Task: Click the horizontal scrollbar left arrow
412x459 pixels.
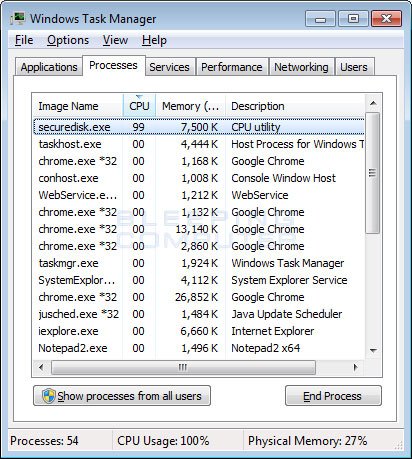Action: click(41, 368)
